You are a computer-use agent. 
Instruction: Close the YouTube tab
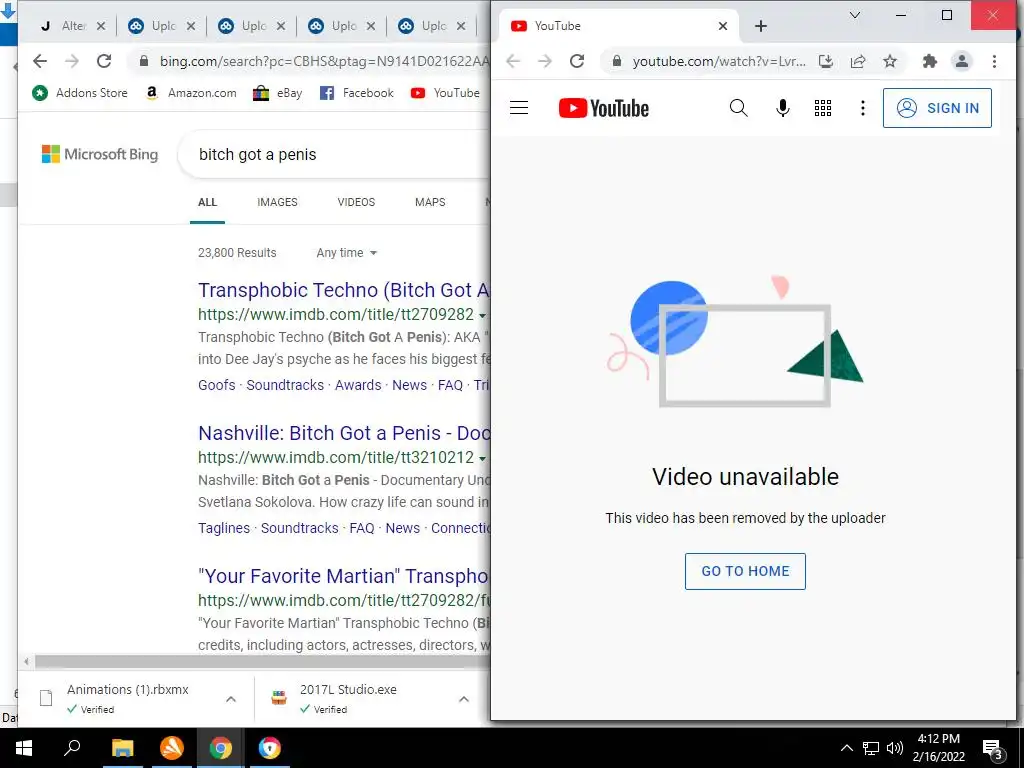pyautogui.click(x=722, y=26)
